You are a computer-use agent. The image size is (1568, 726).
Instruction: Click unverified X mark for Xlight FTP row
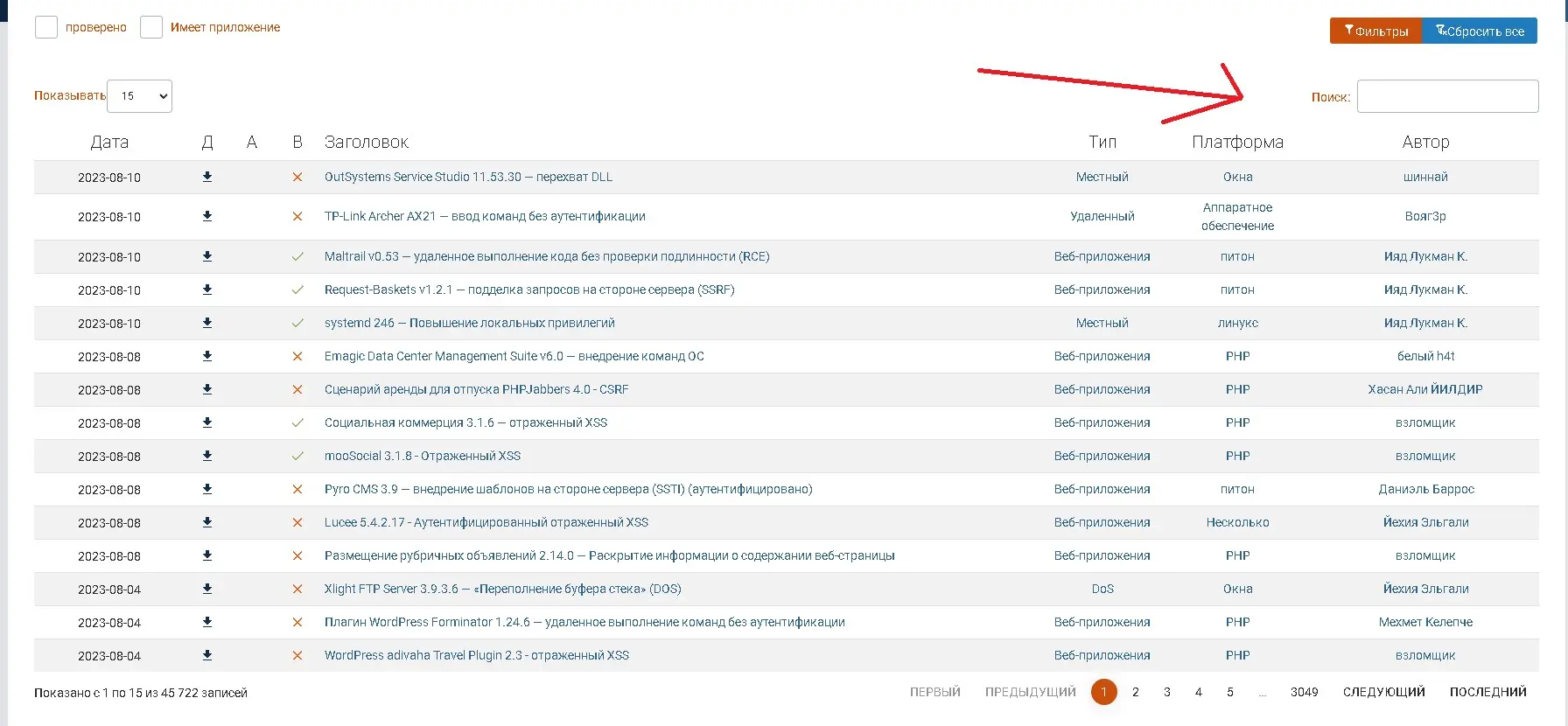(297, 589)
